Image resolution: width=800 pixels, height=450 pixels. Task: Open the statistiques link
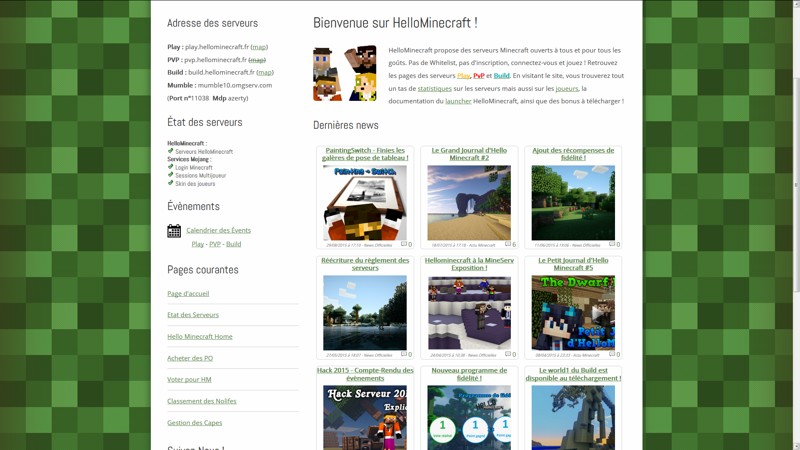(x=435, y=88)
